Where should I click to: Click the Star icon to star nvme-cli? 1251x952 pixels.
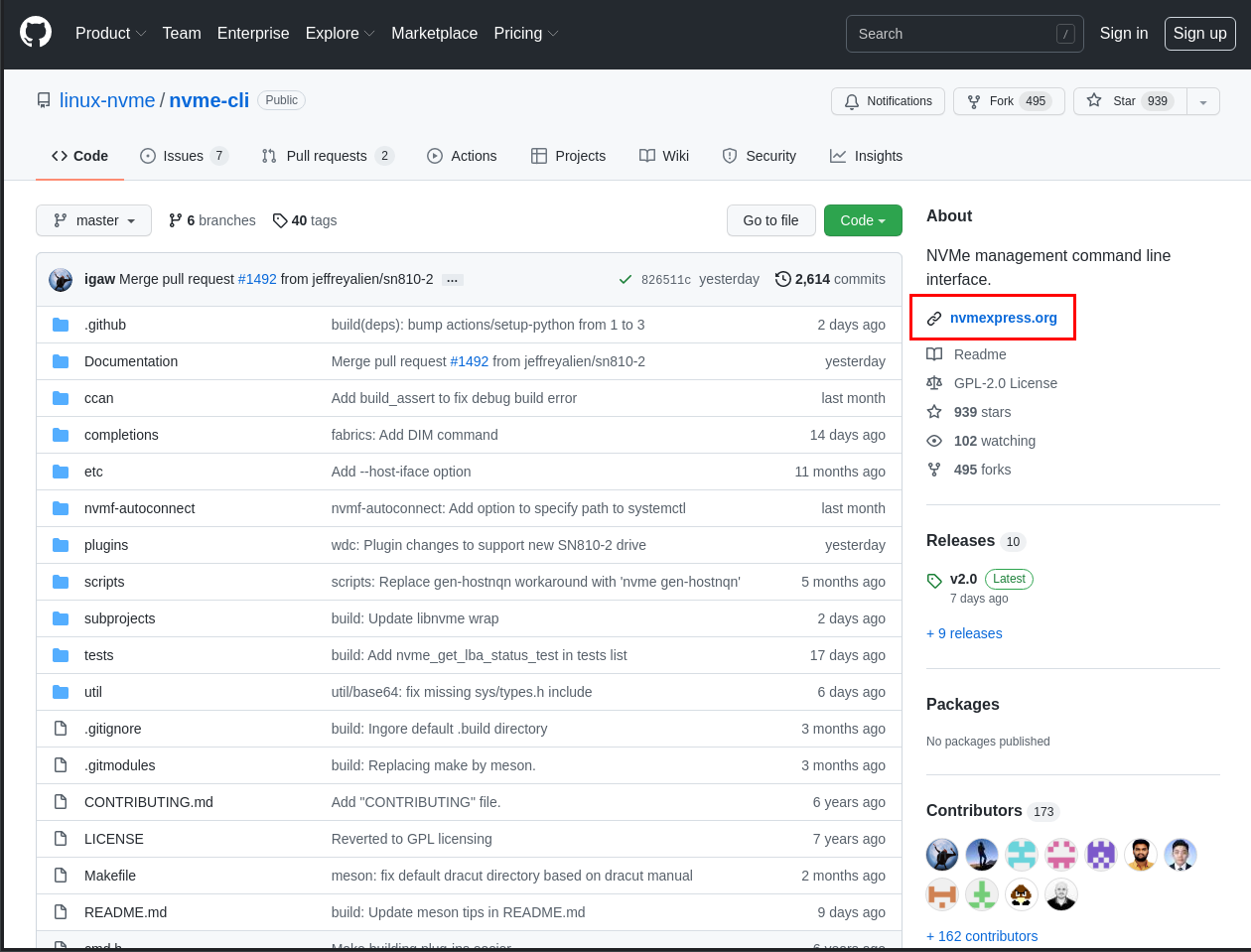click(x=1093, y=100)
